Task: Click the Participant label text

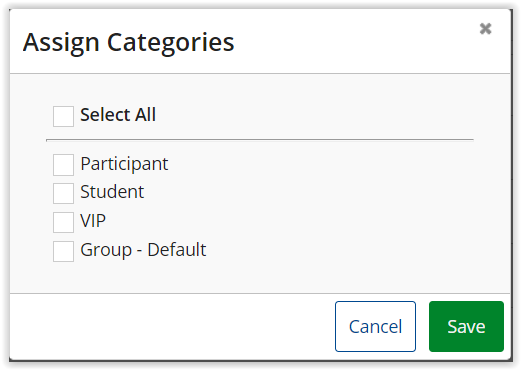Action: [124, 164]
